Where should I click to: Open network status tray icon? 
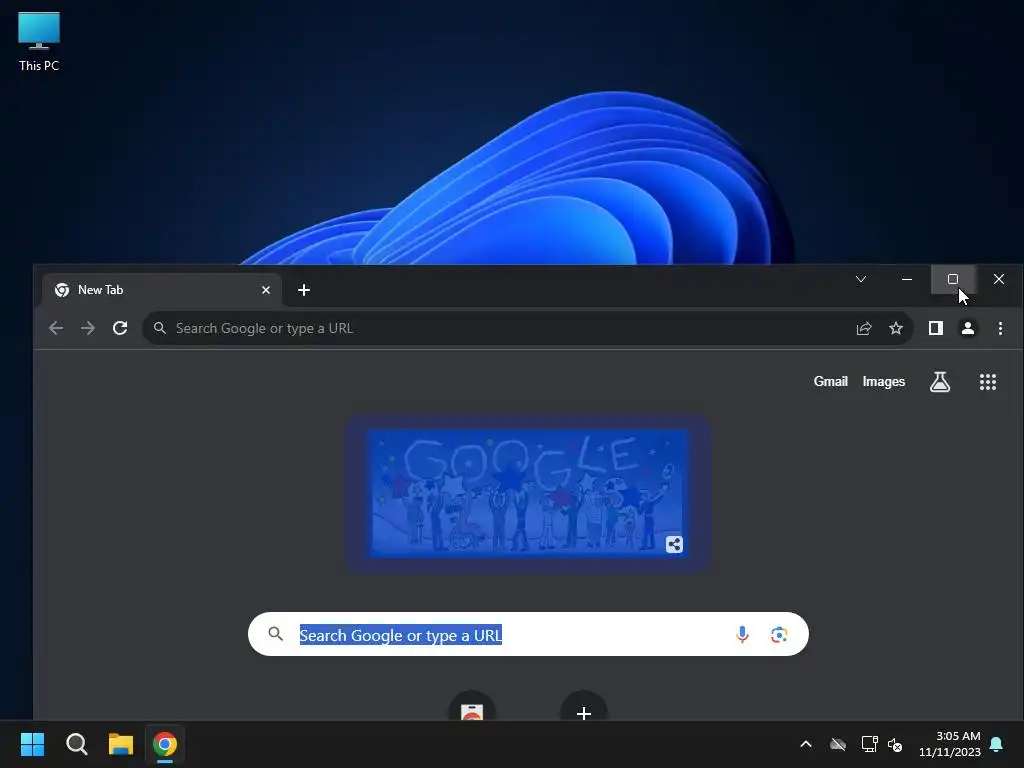coord(869,744)
